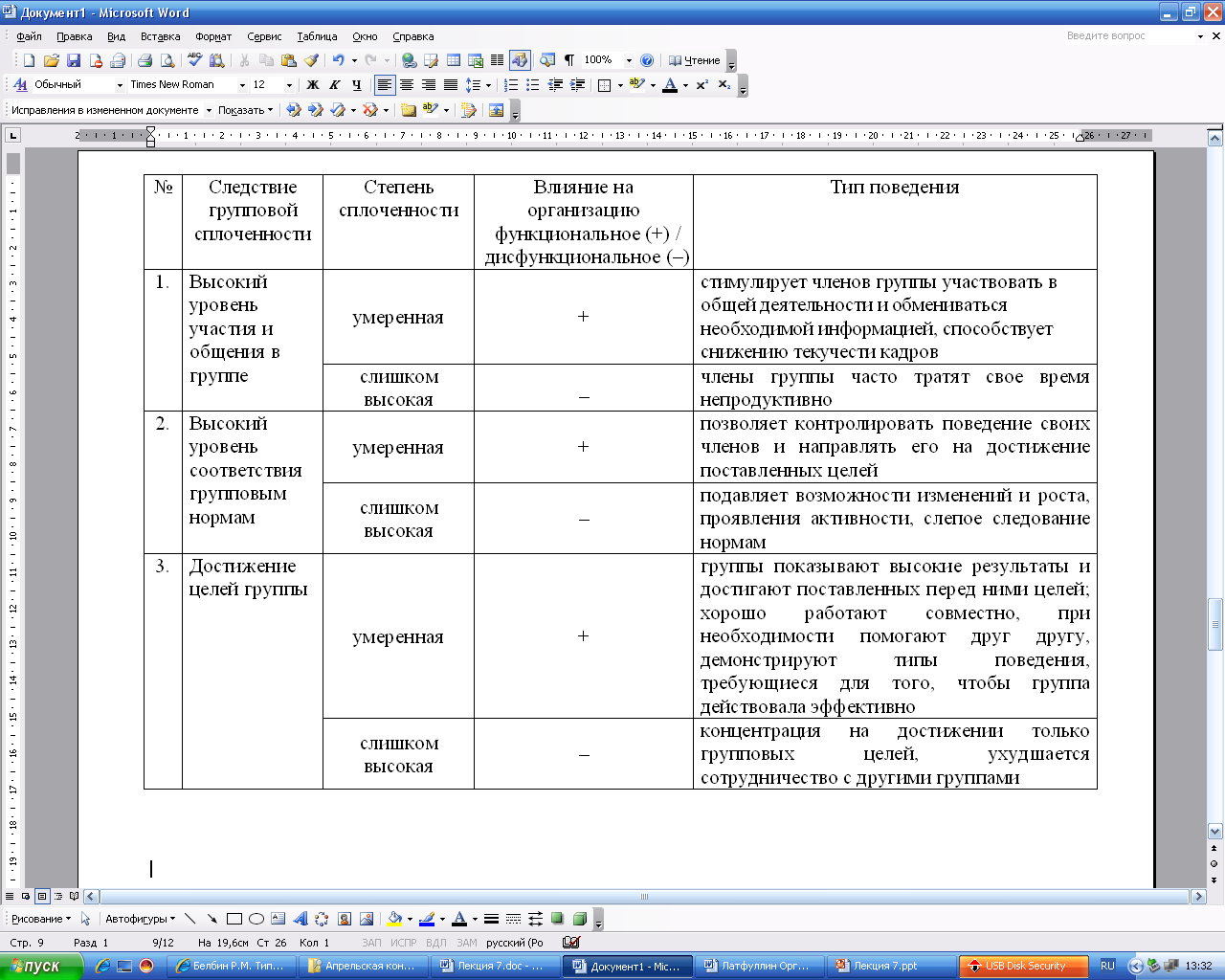Image resolution: width=1225 pixels, height=980 pixels.
Task: Toggle show paragraph marks (¶)
Action: (569, 60)
